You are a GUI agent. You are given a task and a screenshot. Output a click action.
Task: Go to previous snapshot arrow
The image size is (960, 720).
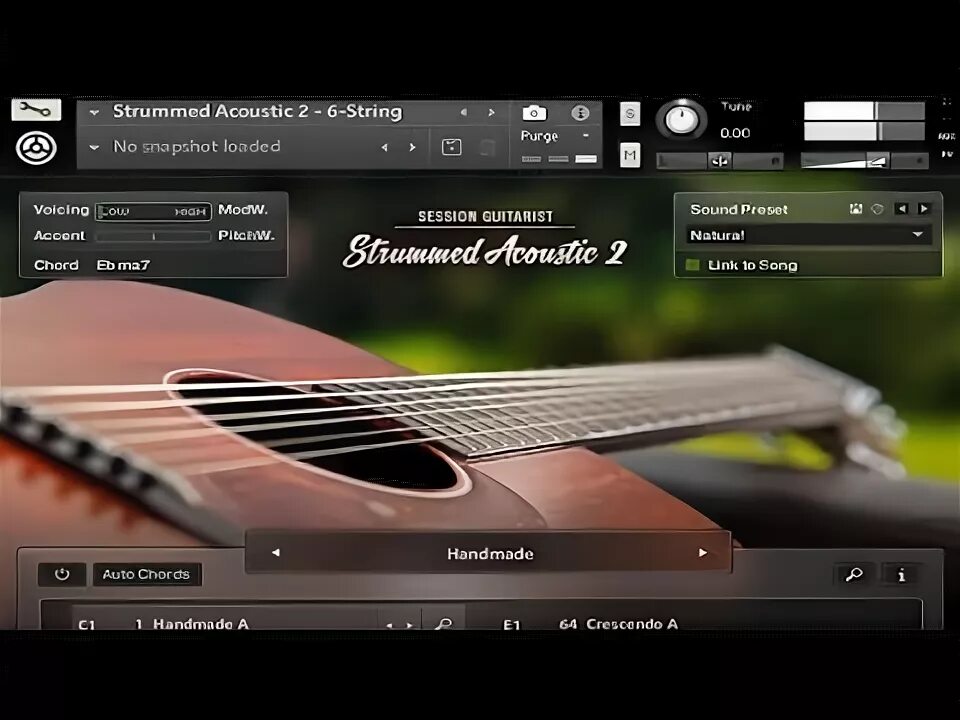pos(384,148)
